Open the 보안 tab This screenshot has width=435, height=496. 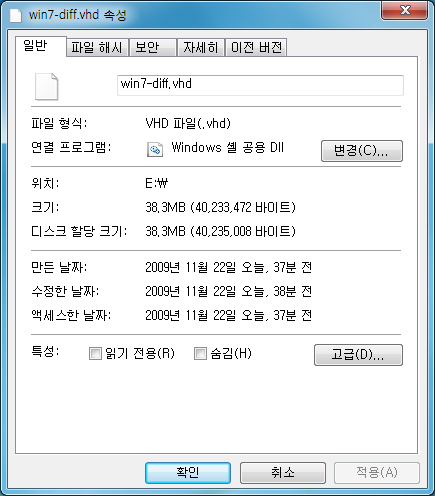pos(153,47)
